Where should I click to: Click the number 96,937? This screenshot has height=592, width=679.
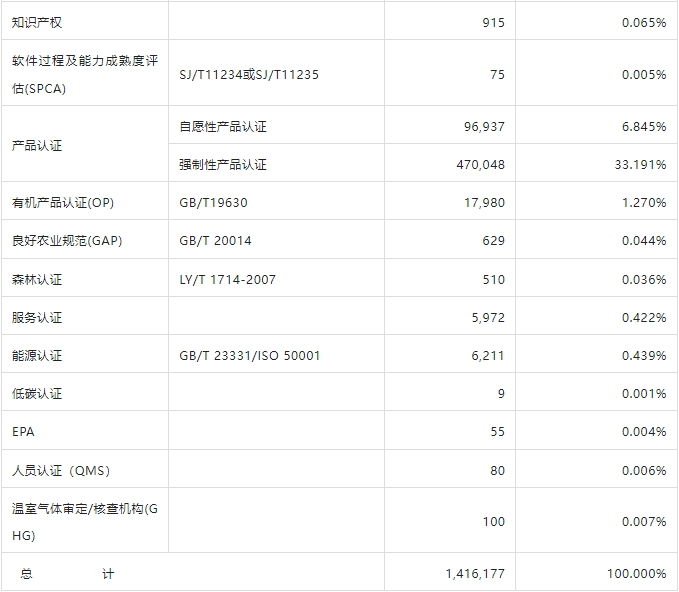pyautogui.click(x=484, y=126)
